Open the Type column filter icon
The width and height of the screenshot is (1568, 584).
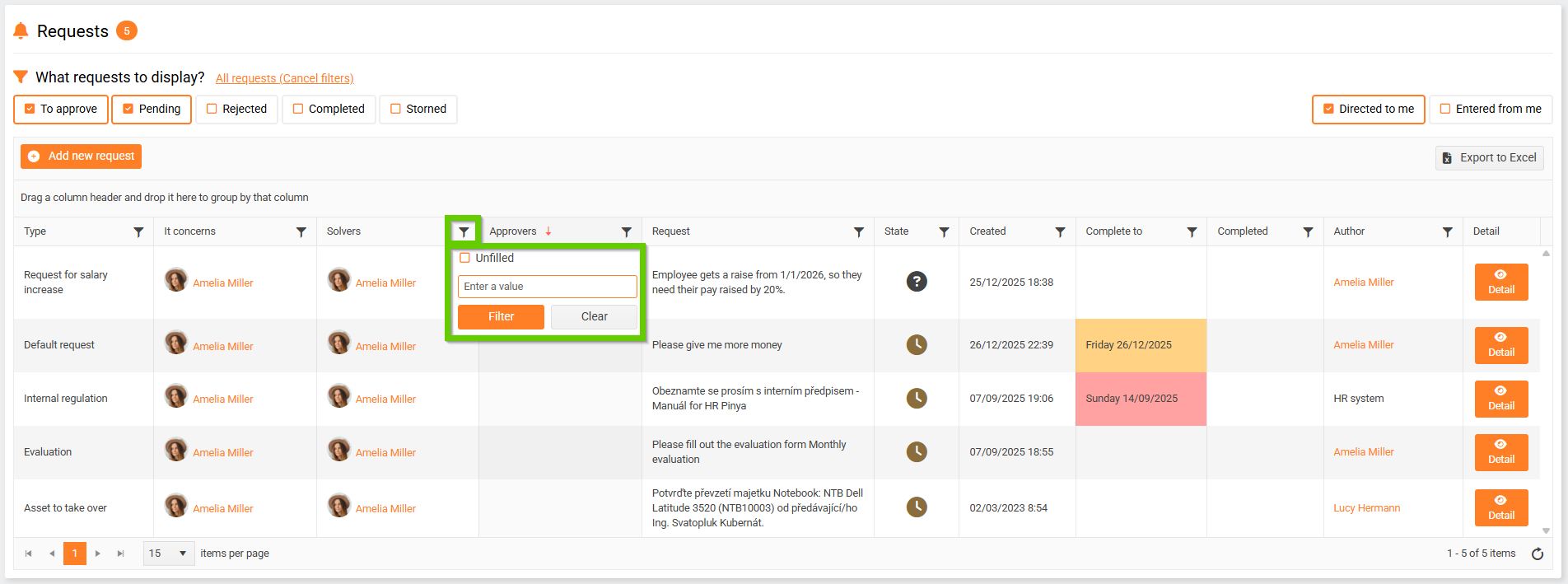click(x=138, y=232)
